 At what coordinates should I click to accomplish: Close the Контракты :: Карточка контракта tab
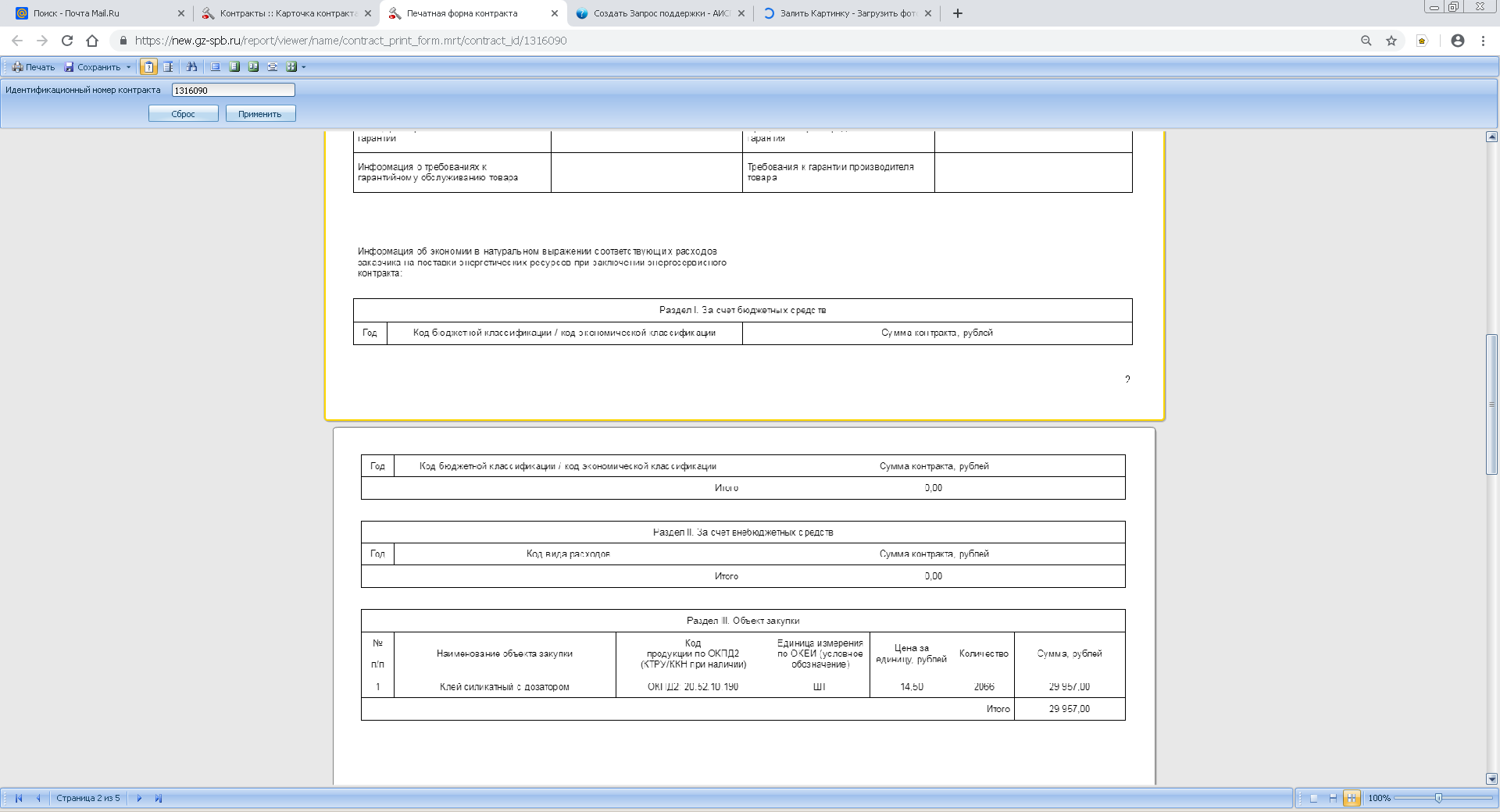coord(368,13)
